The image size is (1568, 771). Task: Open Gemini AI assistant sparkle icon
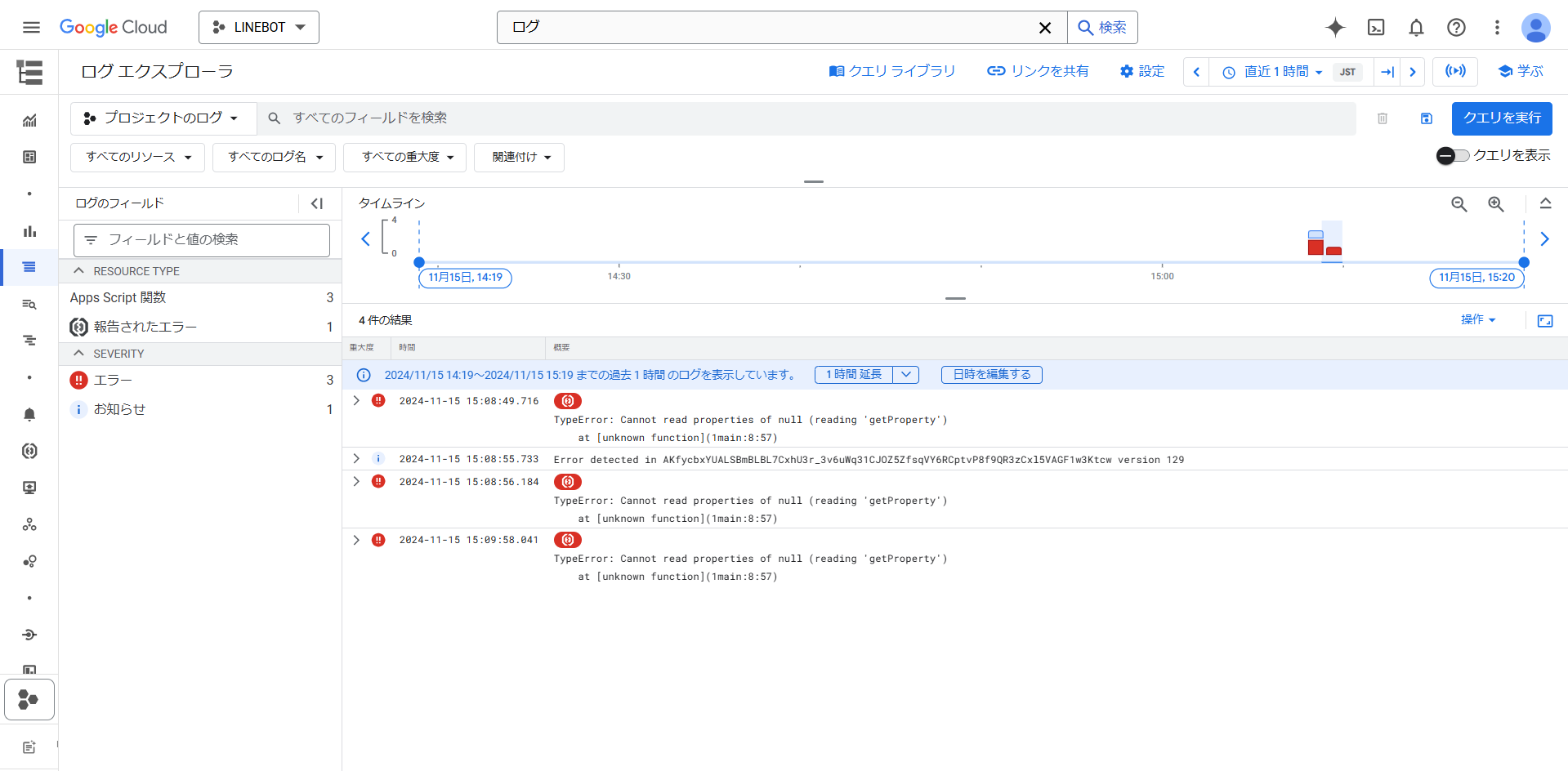tap(1335, 27)
